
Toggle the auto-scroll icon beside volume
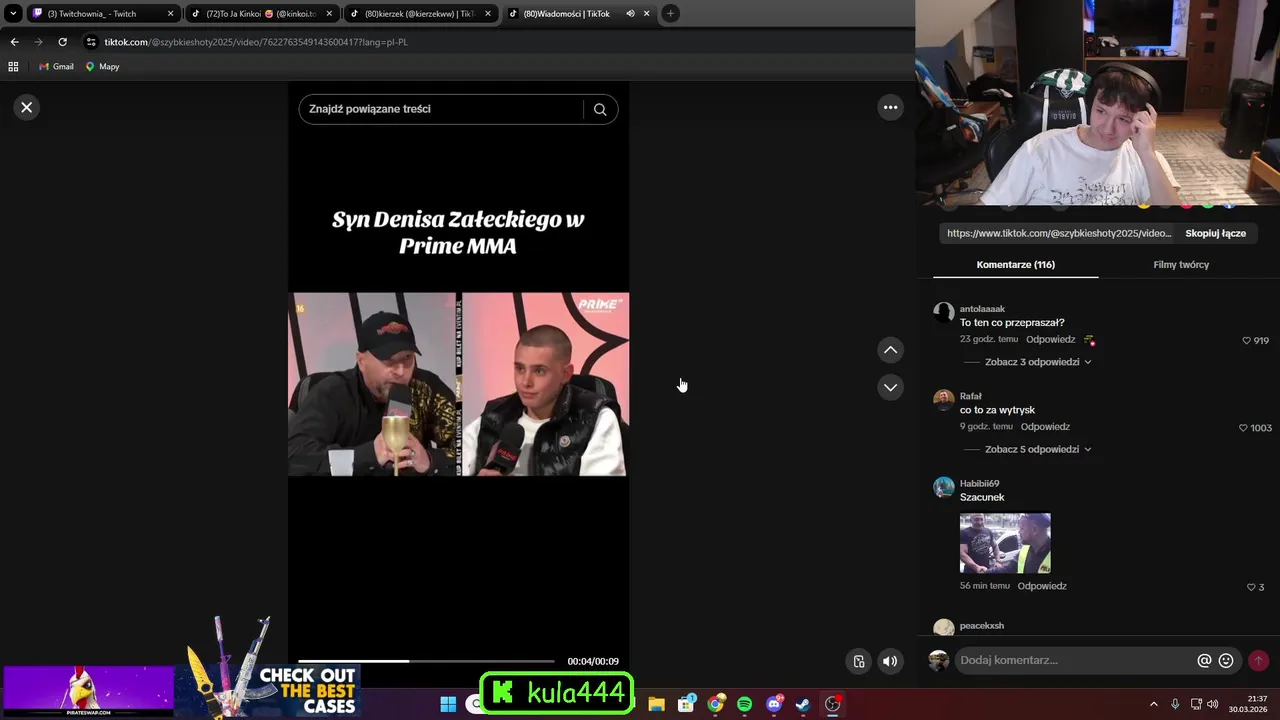click(x=859, y=661)
